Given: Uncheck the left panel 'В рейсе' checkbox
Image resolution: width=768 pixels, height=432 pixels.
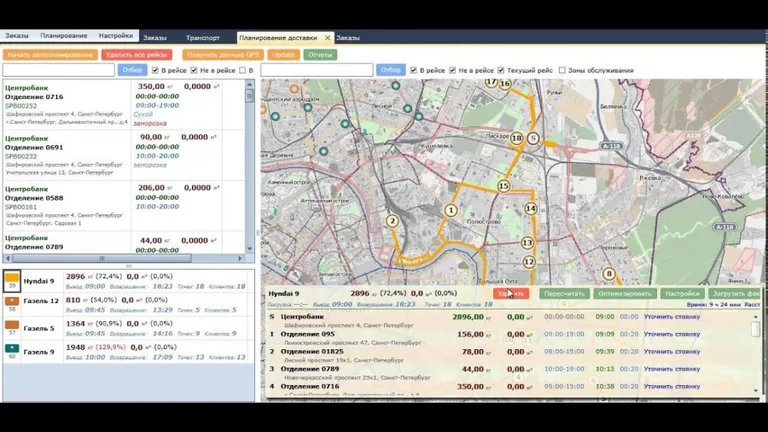Looking at the screenshot, I should 155,70.
